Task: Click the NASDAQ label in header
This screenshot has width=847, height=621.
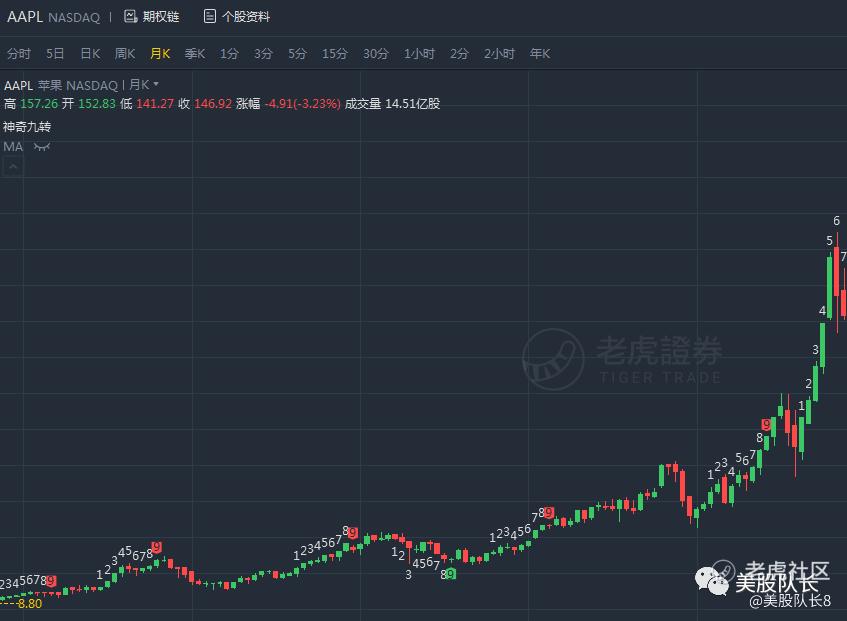Action: (74, 17)
